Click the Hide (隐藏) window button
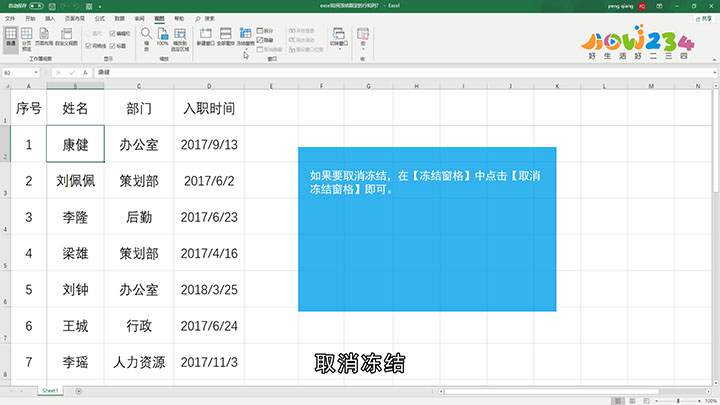The height and width of the screenshot is (405, 720). [265, 40]
